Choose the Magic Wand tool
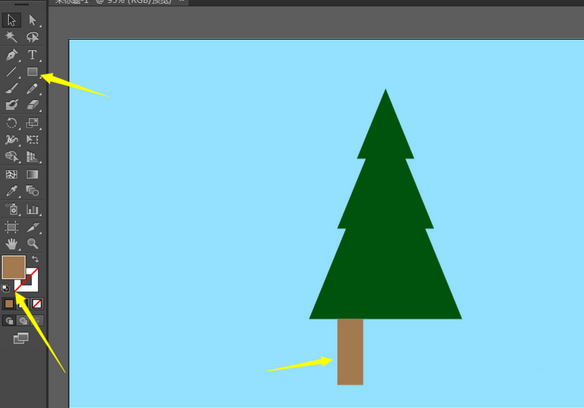Viewport: 584px width, 408px height. pyautogui.click(x=12, y=37)
